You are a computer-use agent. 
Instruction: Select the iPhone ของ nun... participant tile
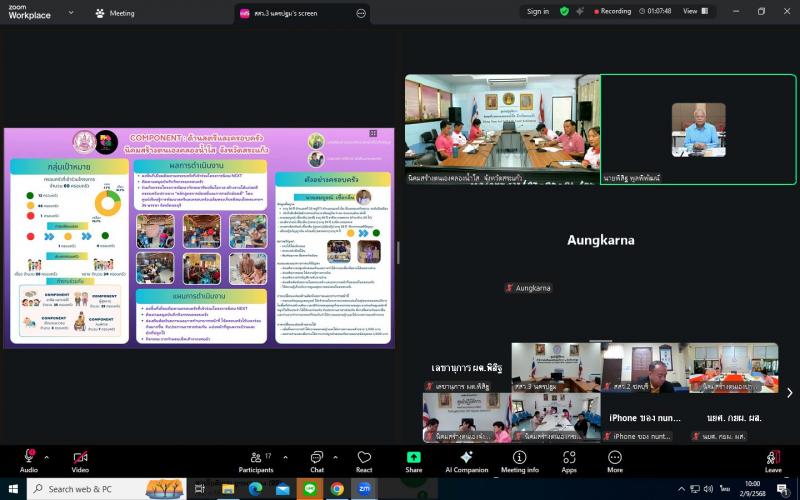click(x=645, y=417)
